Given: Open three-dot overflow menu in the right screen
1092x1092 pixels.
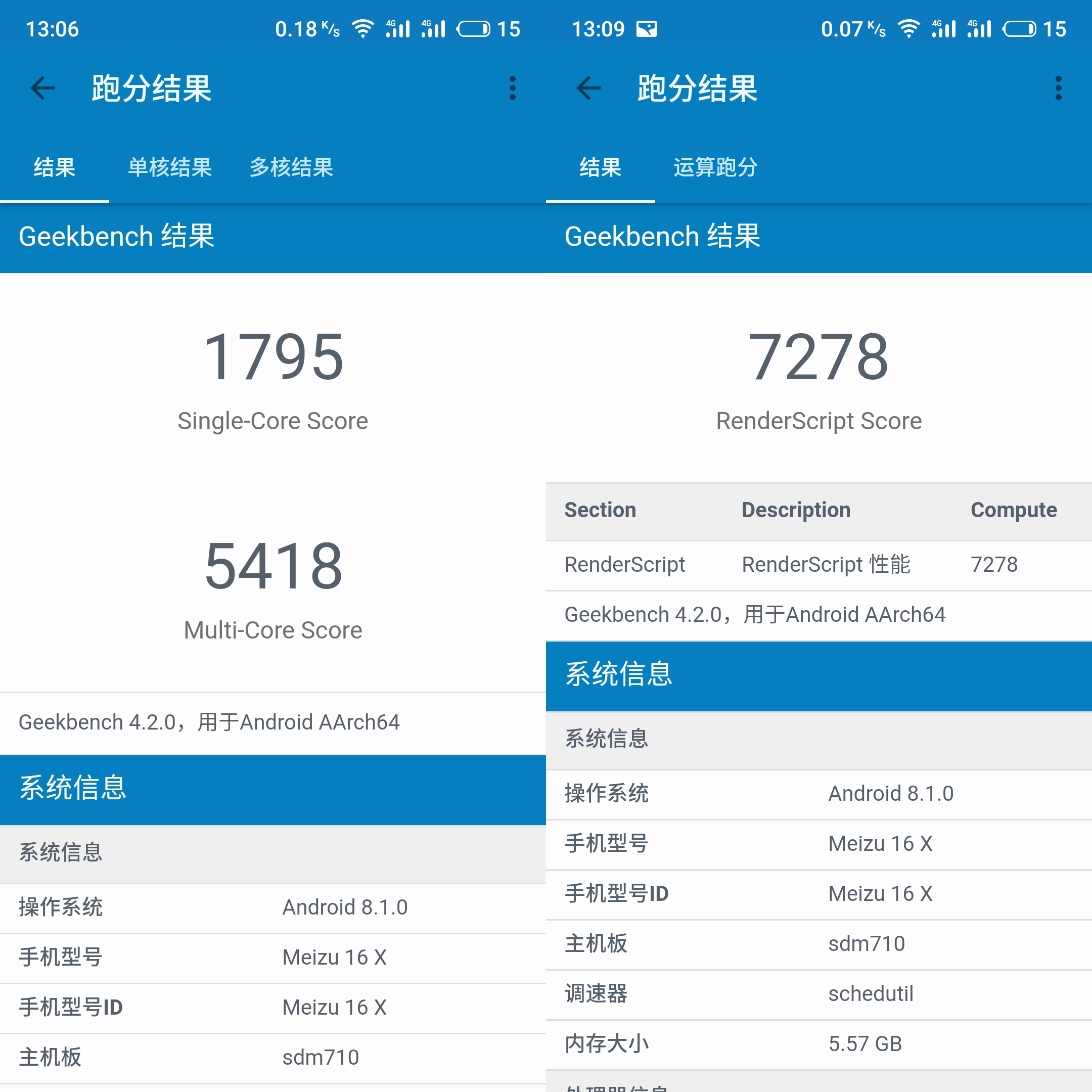Looking at the screenshot, I should coord(1059,88).
